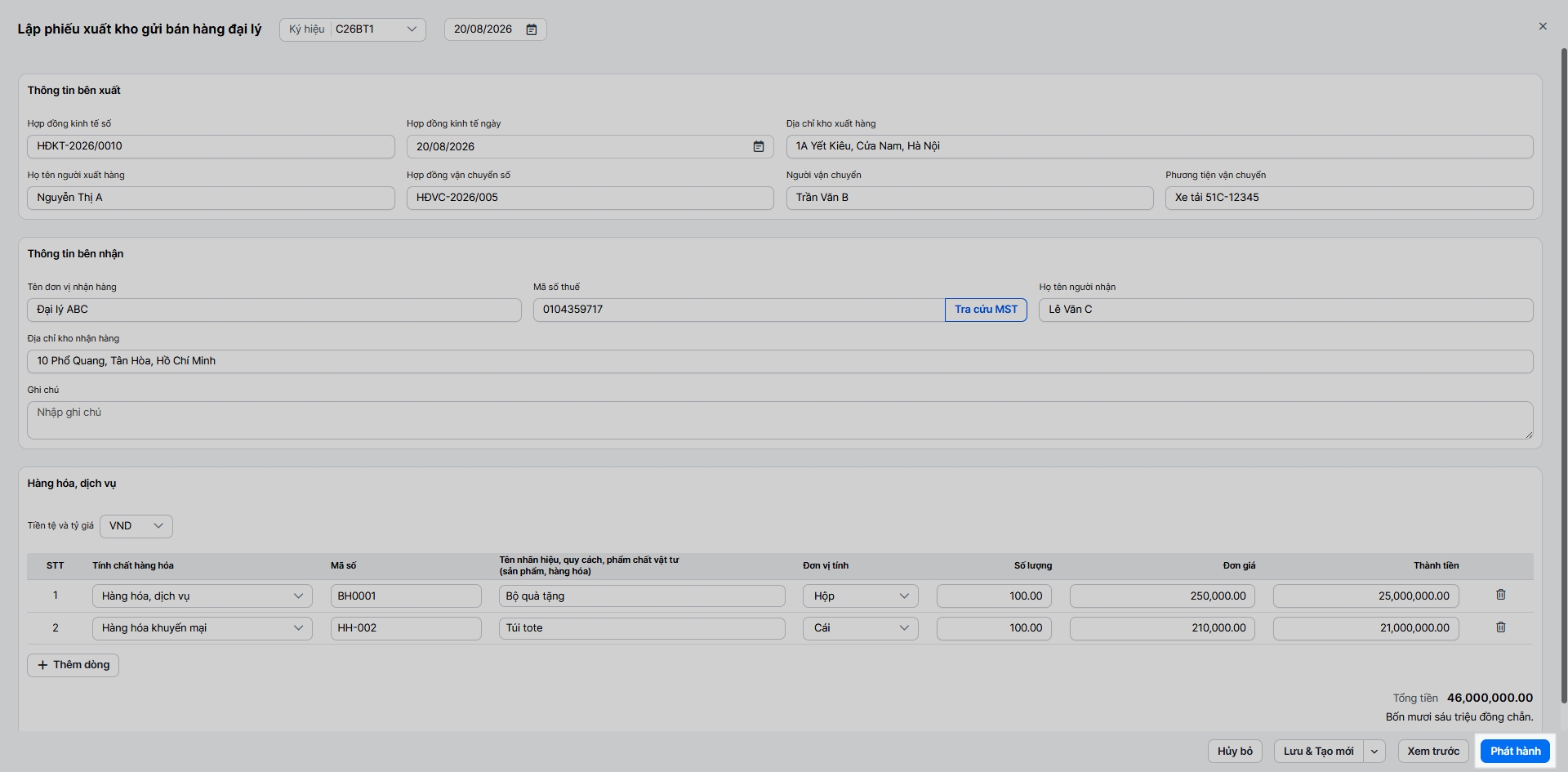The width and height of the screenshot is (1568, 772).
Task: Click the Mã số field BH0001
Action: [x=406, y=596]
